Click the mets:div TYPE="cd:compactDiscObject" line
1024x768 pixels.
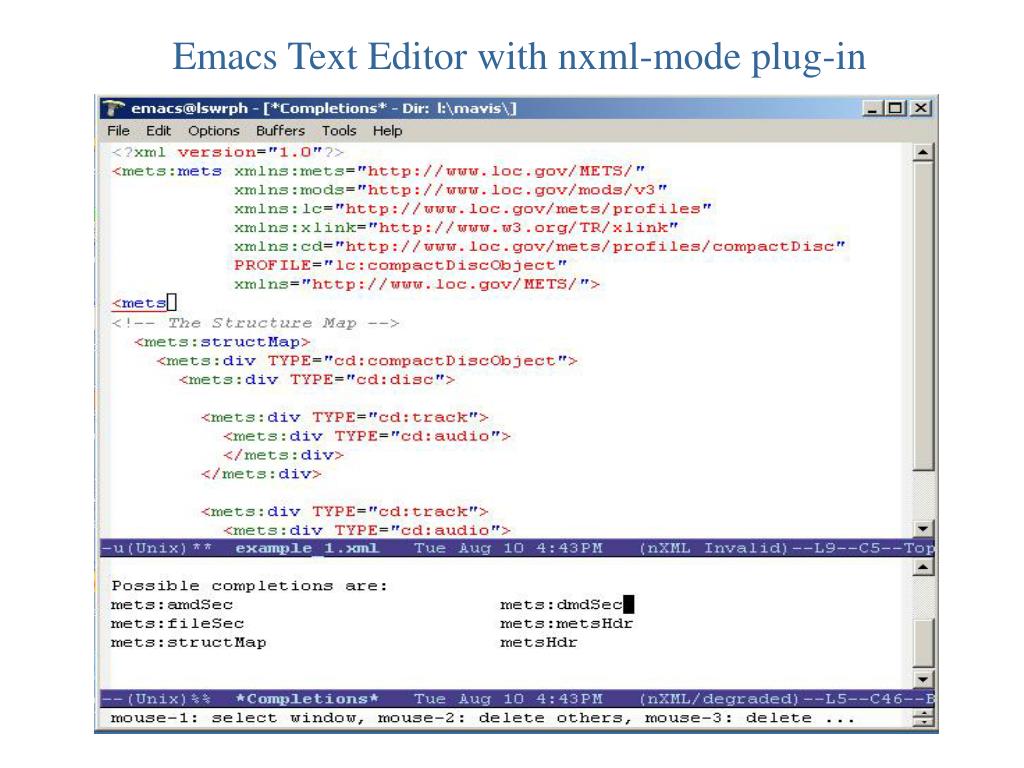tap(367, 360)
